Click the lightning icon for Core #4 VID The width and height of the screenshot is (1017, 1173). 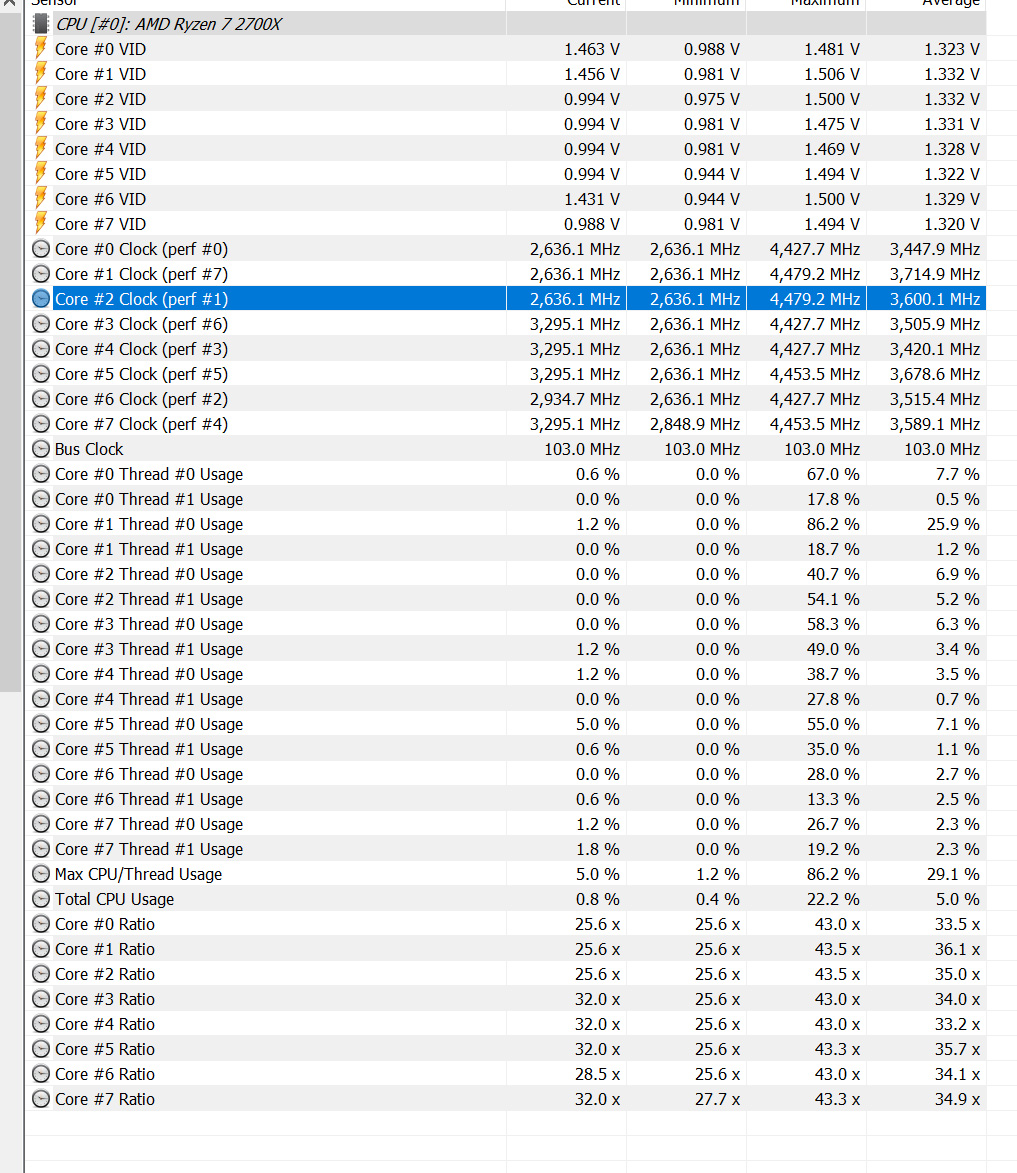(x=41, y=149)
